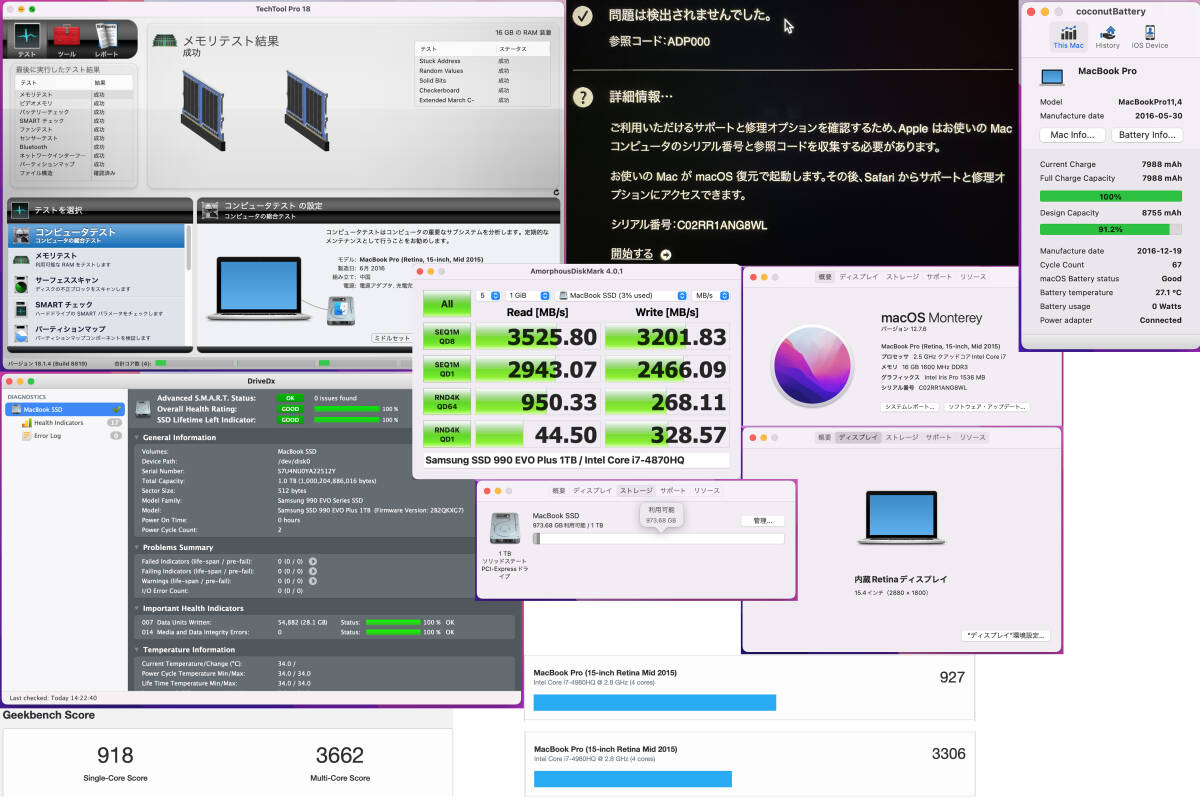Screen dimensions: 1200x800
Task: Collapse Important Health Indicators section in DriveDx
Action: click(138, 608)
